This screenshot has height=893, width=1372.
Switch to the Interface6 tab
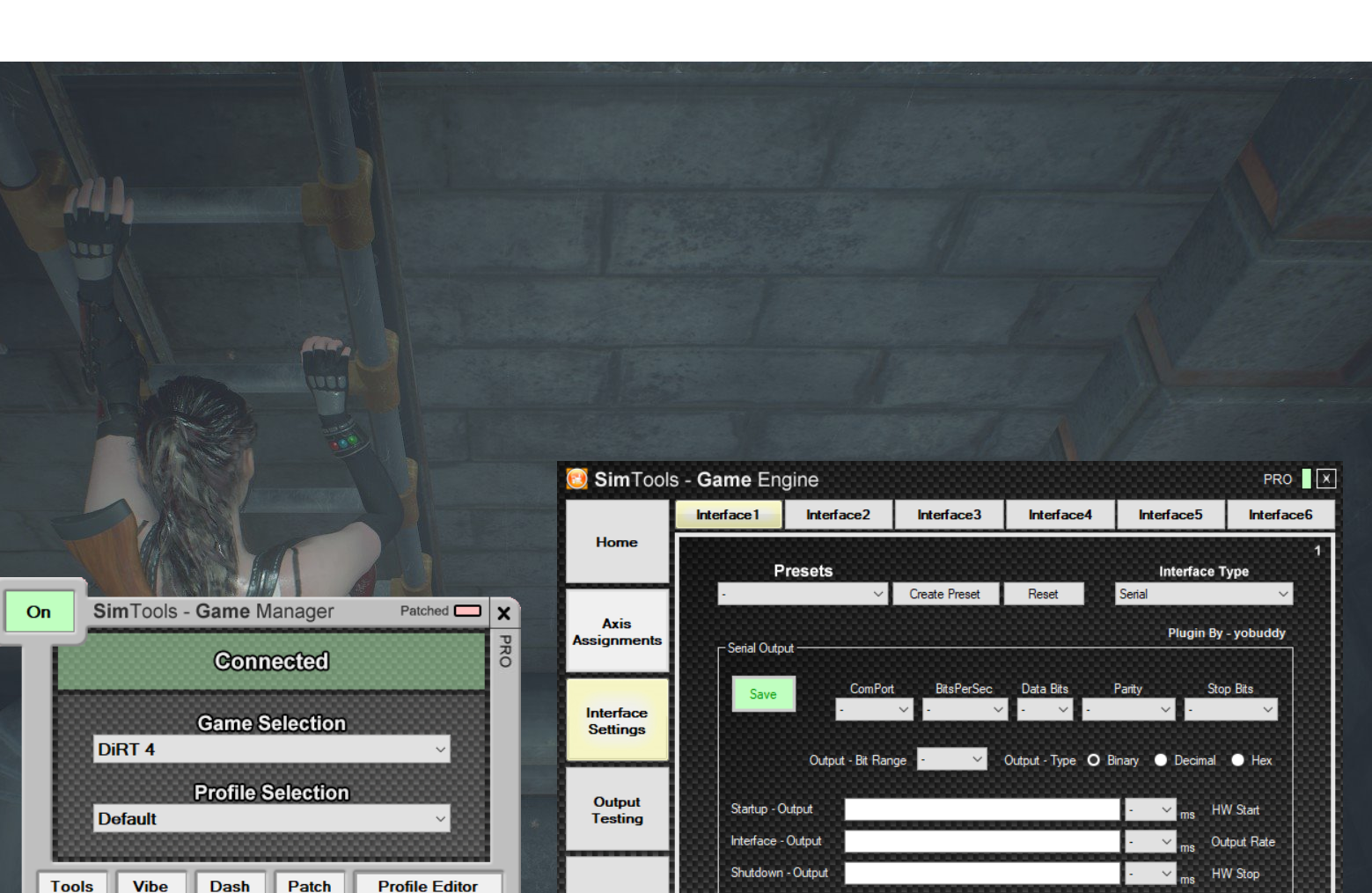click(x=1280, y=515)
